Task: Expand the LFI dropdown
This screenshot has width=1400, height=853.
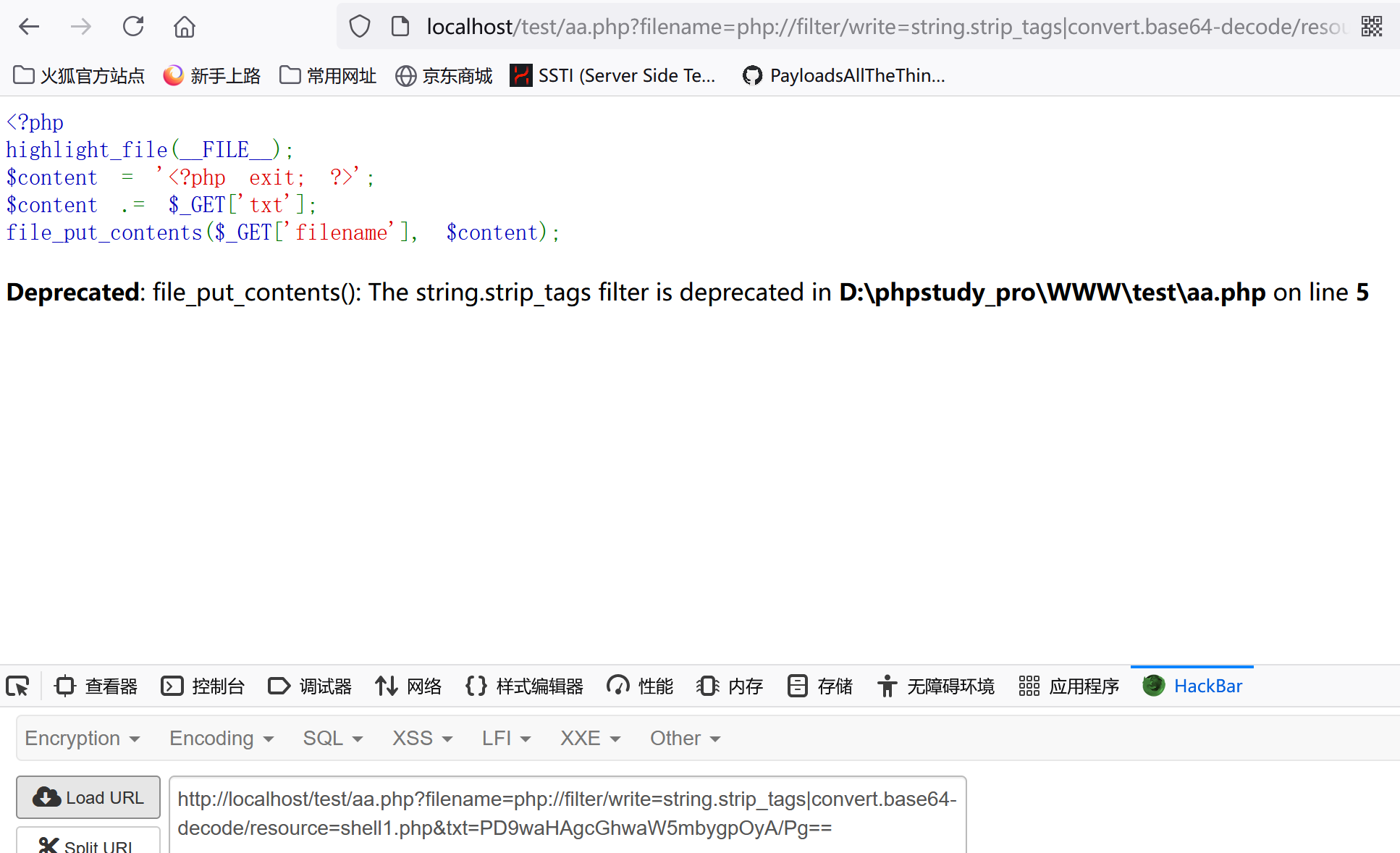Action: 506,738
